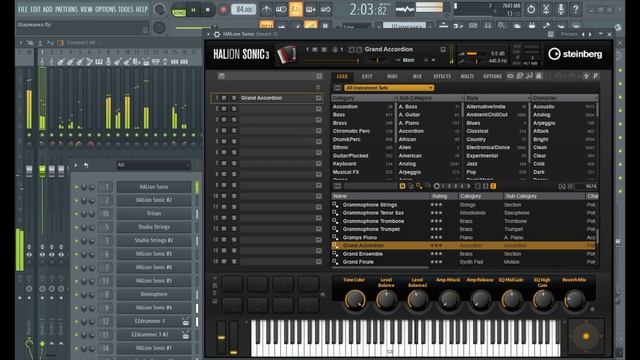Click the tempo field showing 84
The height and width of the screenshot is (360, 640).
pos(243,9)
